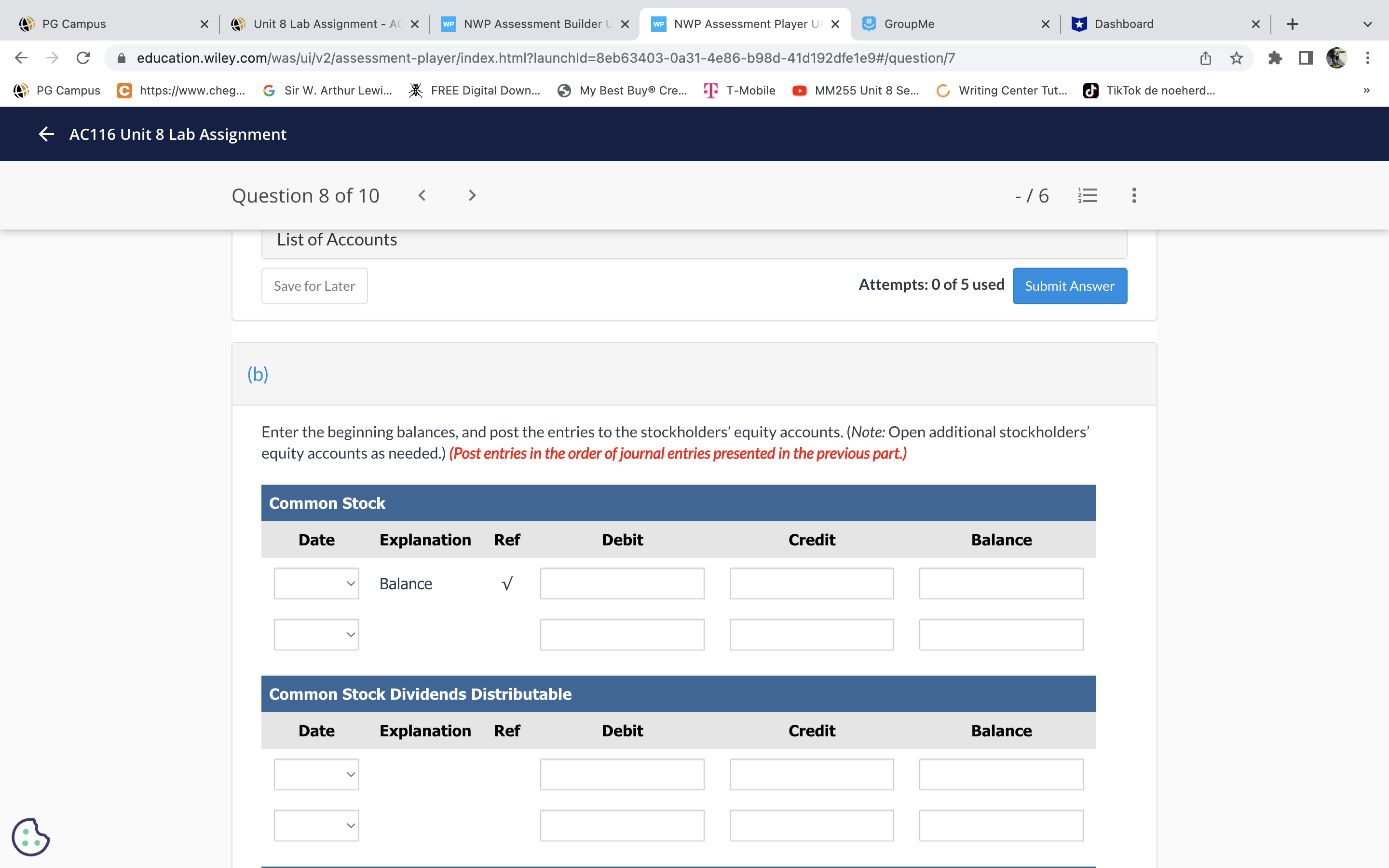Click the back arrow beside AC116 title
Image resolution: width=1389 pixels, height=868 pixels.
[46, 134]
